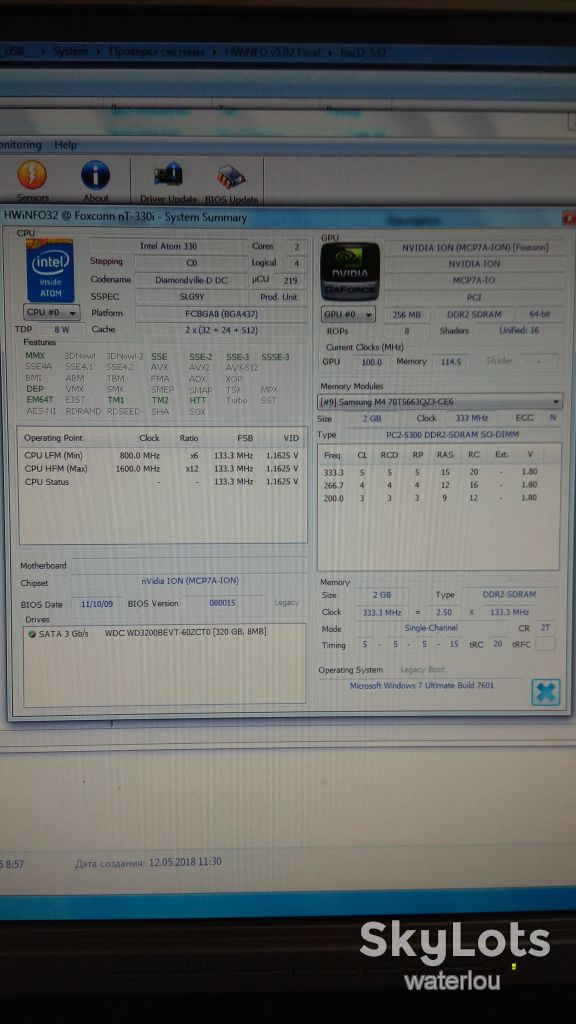Open the Samsung memory module dropdown
Image resolution: width=576 pixels, height=1024 pixels.
tap(440, 402)
